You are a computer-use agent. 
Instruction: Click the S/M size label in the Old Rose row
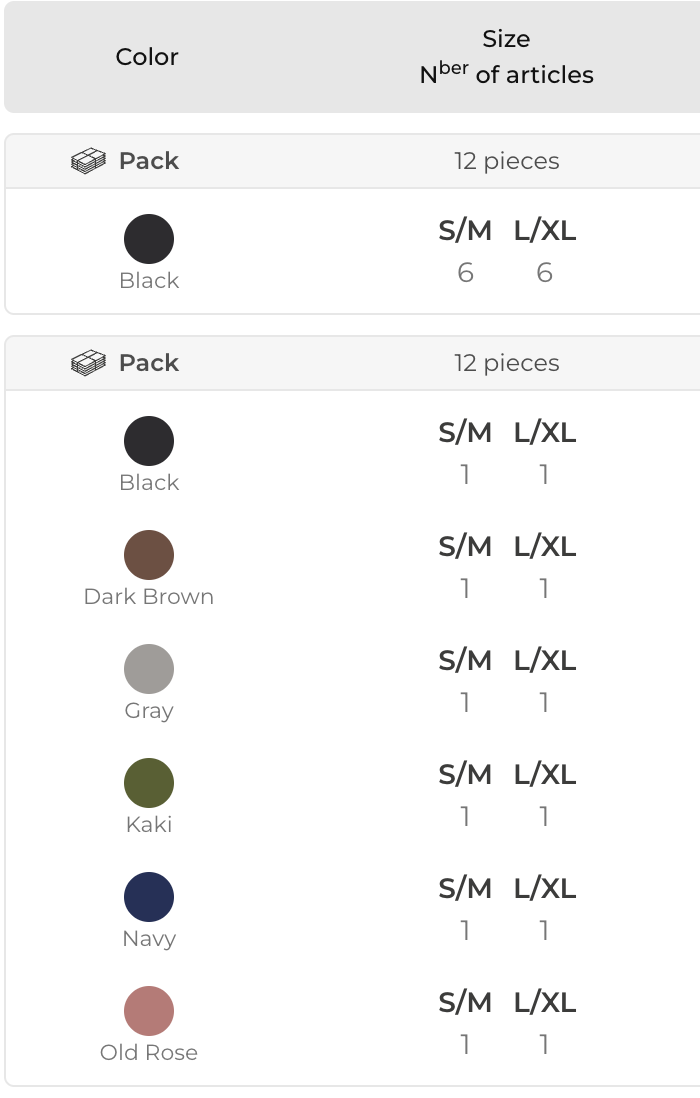click(x=465, y=1003)
